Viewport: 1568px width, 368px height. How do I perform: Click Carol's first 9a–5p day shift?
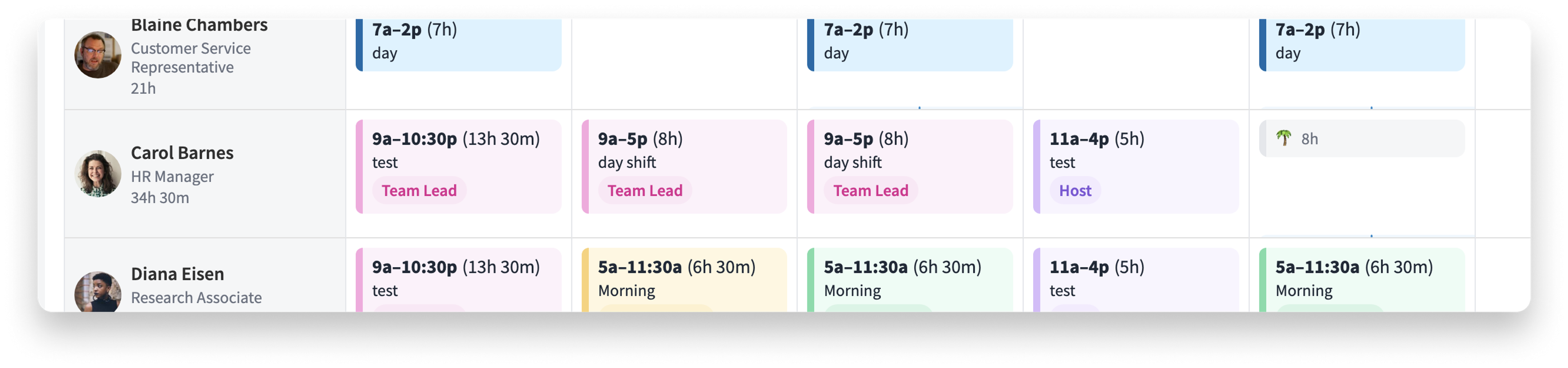[684, 167]
